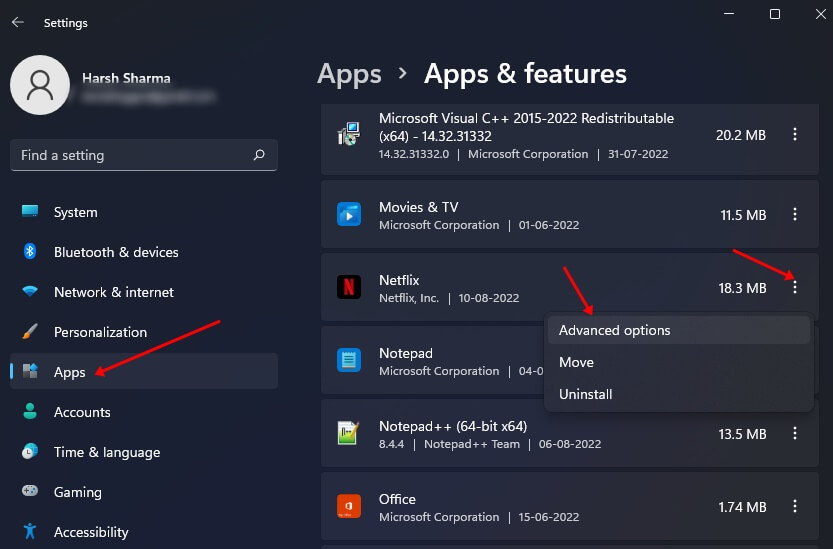Click the Office app icon

click(x=348, y=506)
